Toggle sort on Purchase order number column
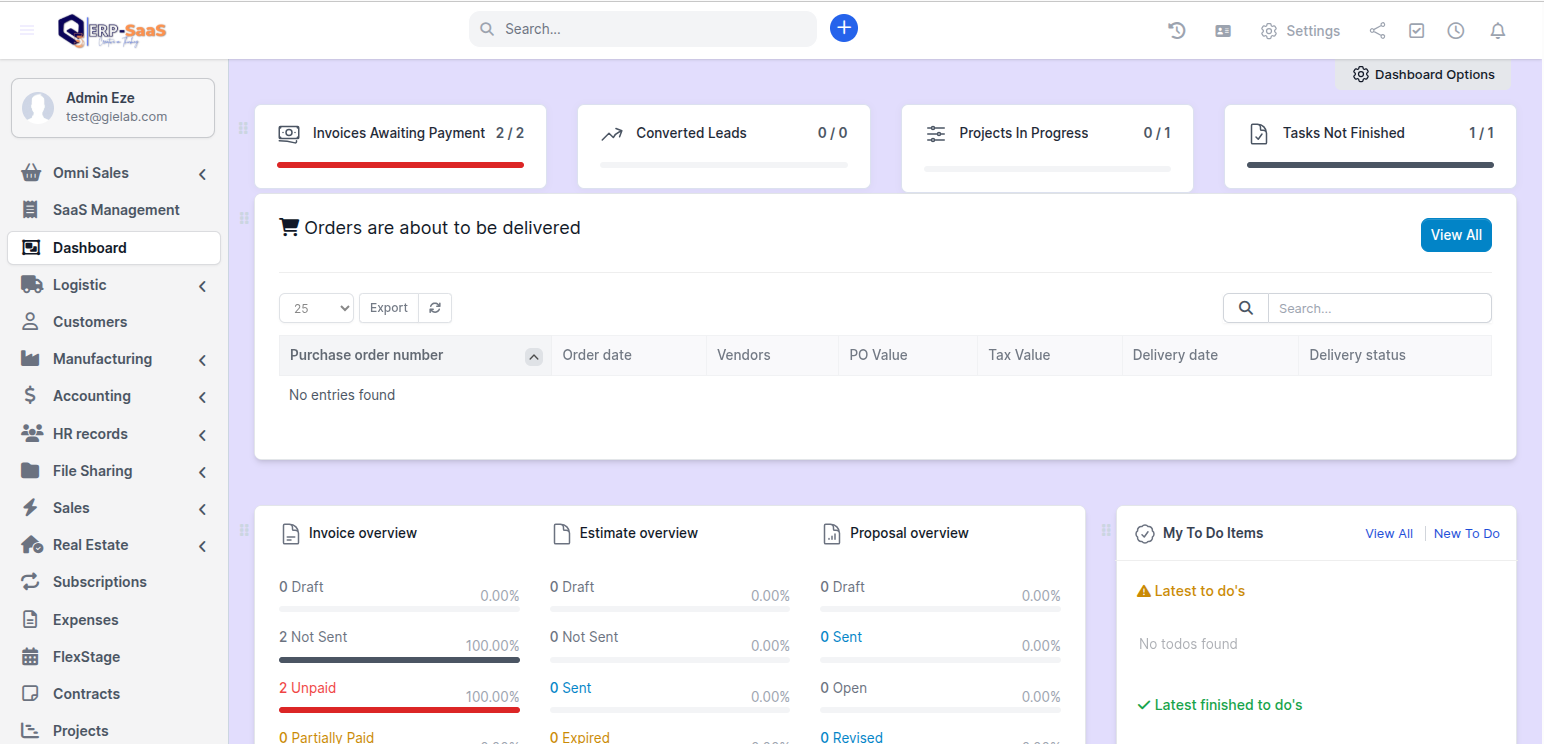 tap(533, 356)
